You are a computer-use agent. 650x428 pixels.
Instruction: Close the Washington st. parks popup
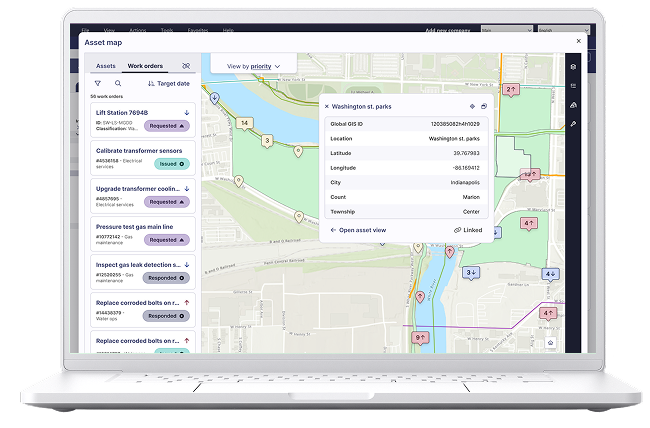[x=327, y=107]
